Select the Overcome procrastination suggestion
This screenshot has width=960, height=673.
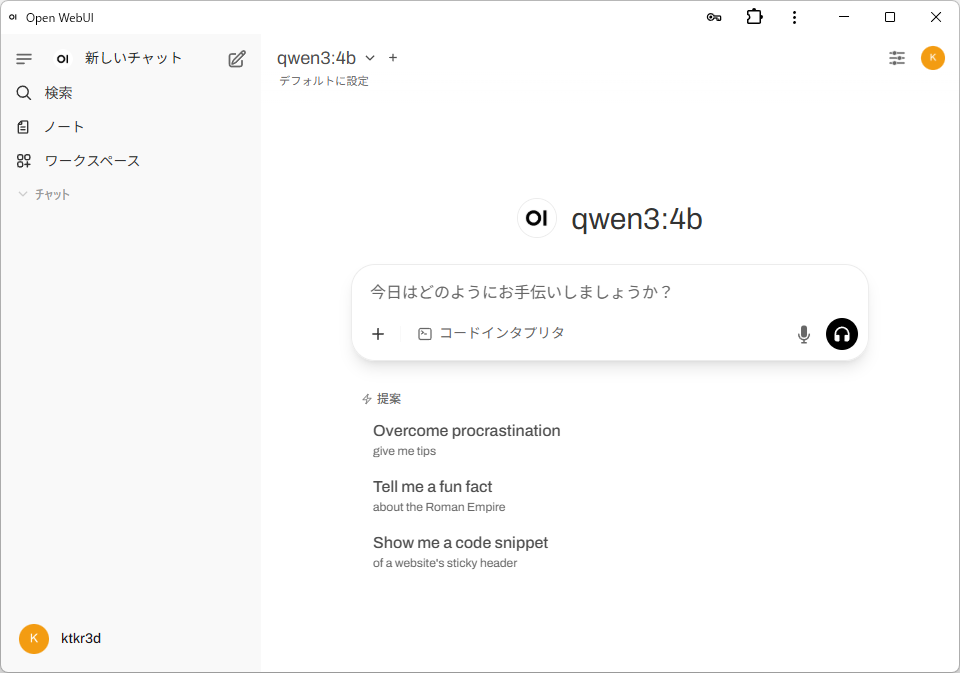pyautogui.click(x=467, y=440)
